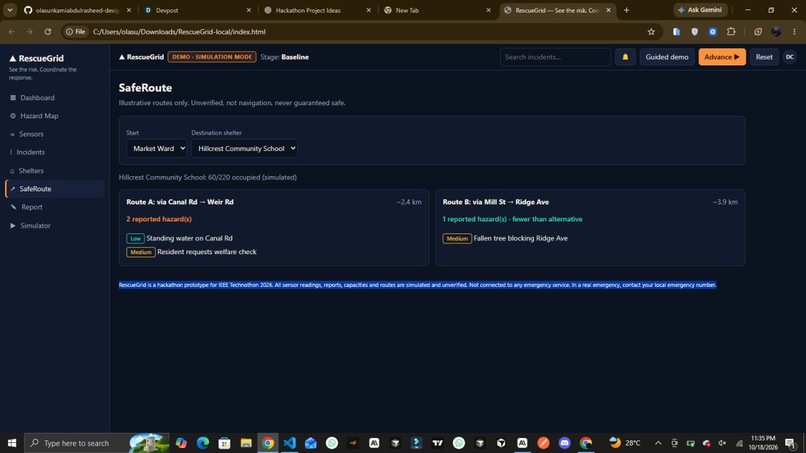The image size is (806, 453).
Task: Click the notifications bell icon
Action: [x=625, y=57]
